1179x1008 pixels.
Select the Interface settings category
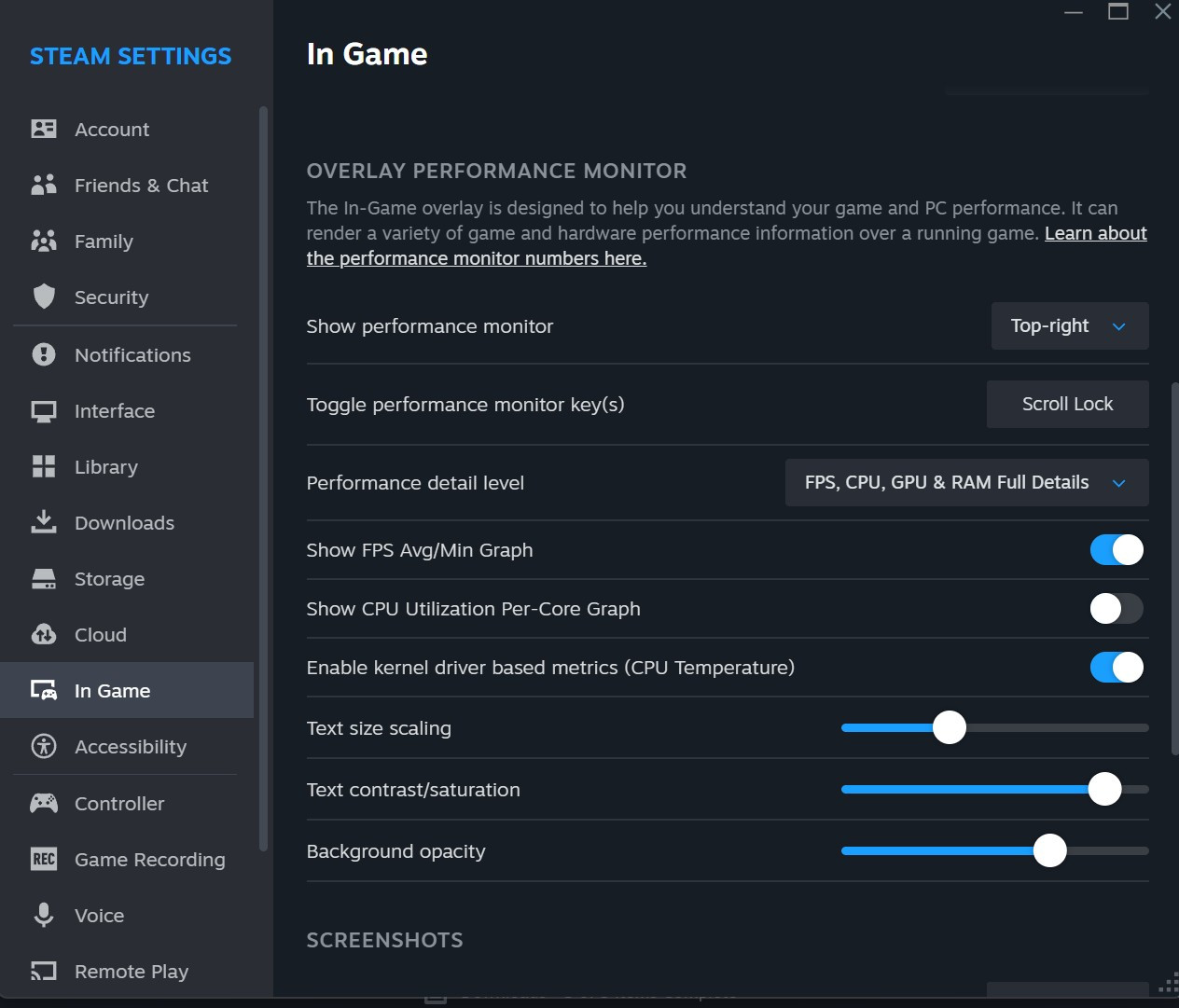pyautogui.click(x=115, y=411)
